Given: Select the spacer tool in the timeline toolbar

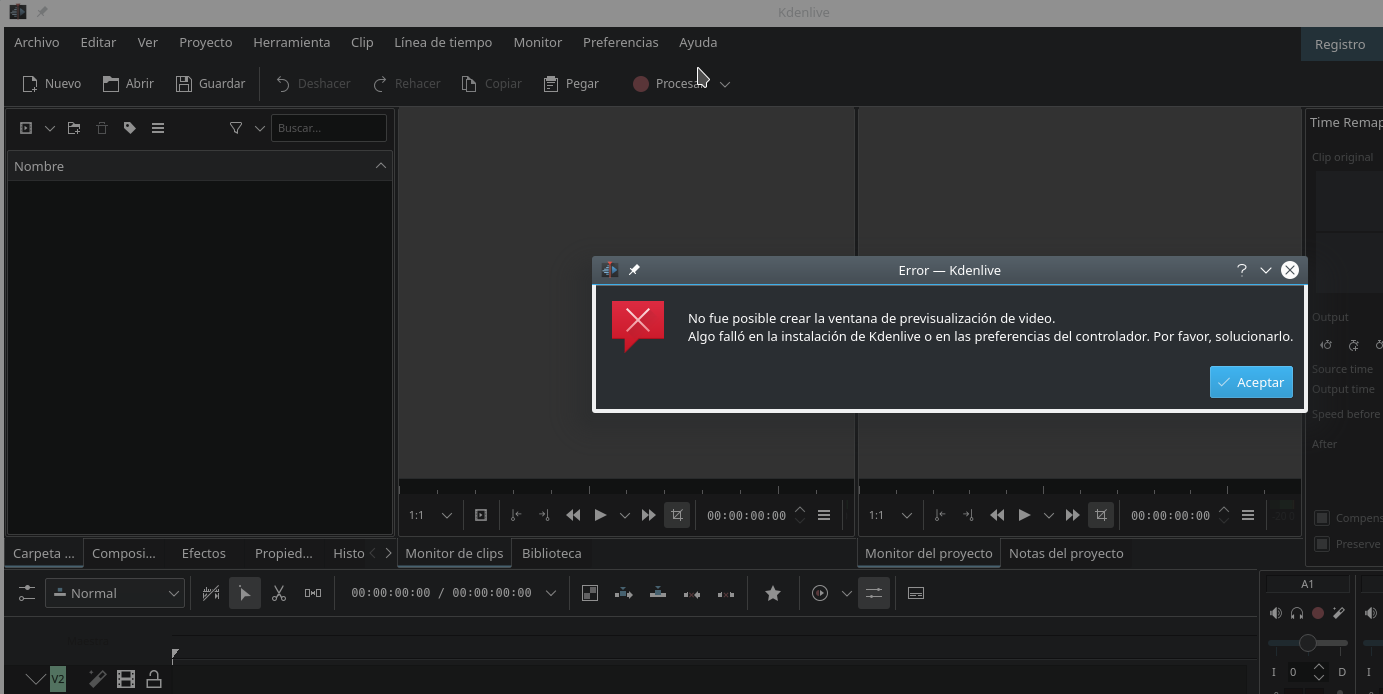Looking at the screenshot, I should point(313,593).
